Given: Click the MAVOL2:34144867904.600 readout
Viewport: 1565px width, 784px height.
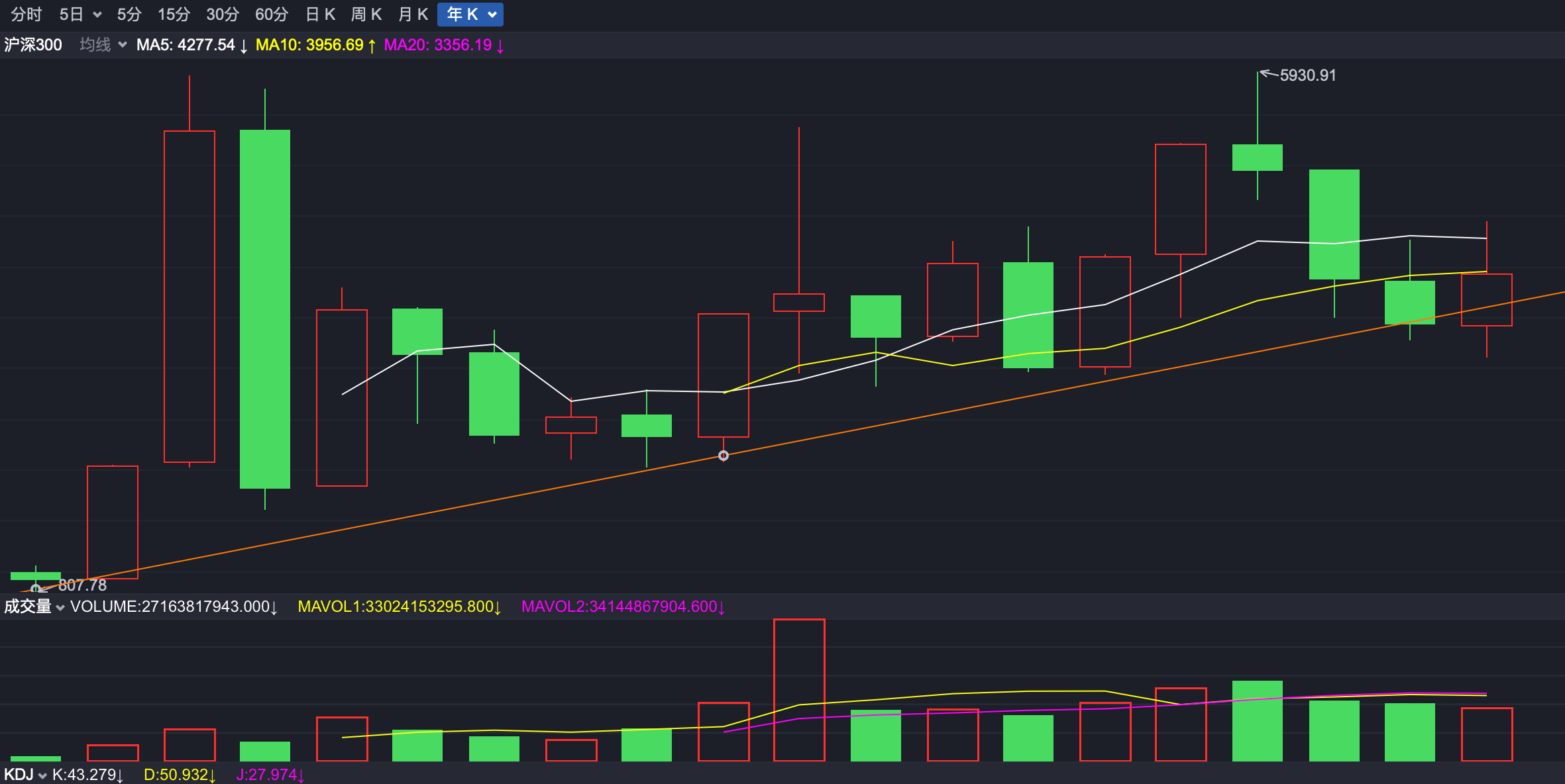Looking at the screenshot, I should 623,607.
